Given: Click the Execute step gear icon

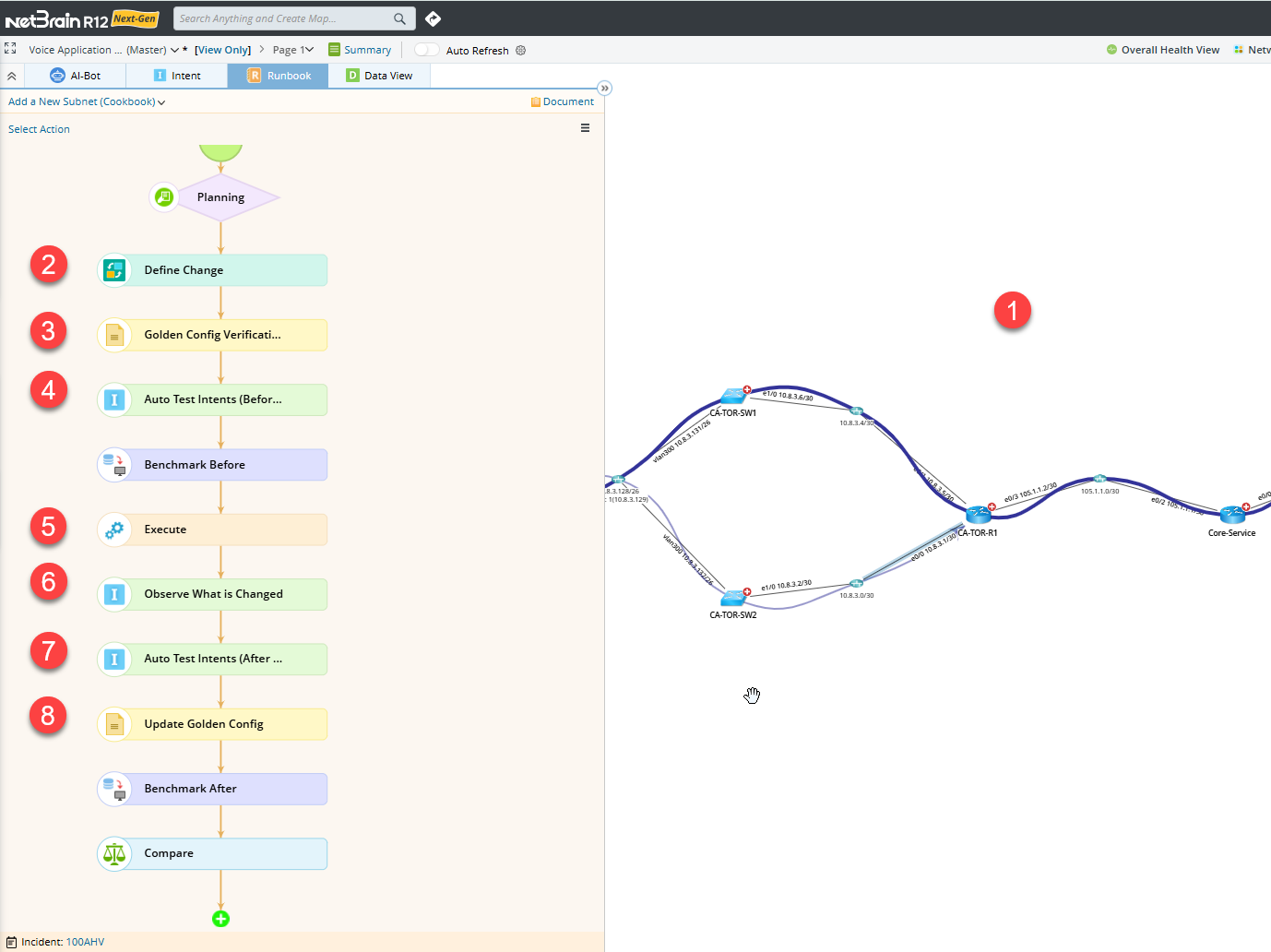Looking at the screenshot, I should [x=114, y=530].
